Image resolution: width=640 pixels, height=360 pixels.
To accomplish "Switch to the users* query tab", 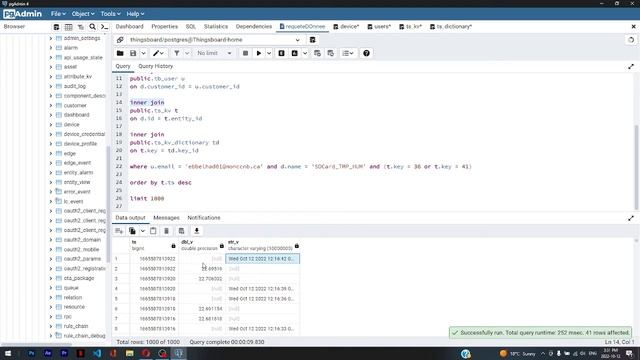I will click(x=379, y=27).
